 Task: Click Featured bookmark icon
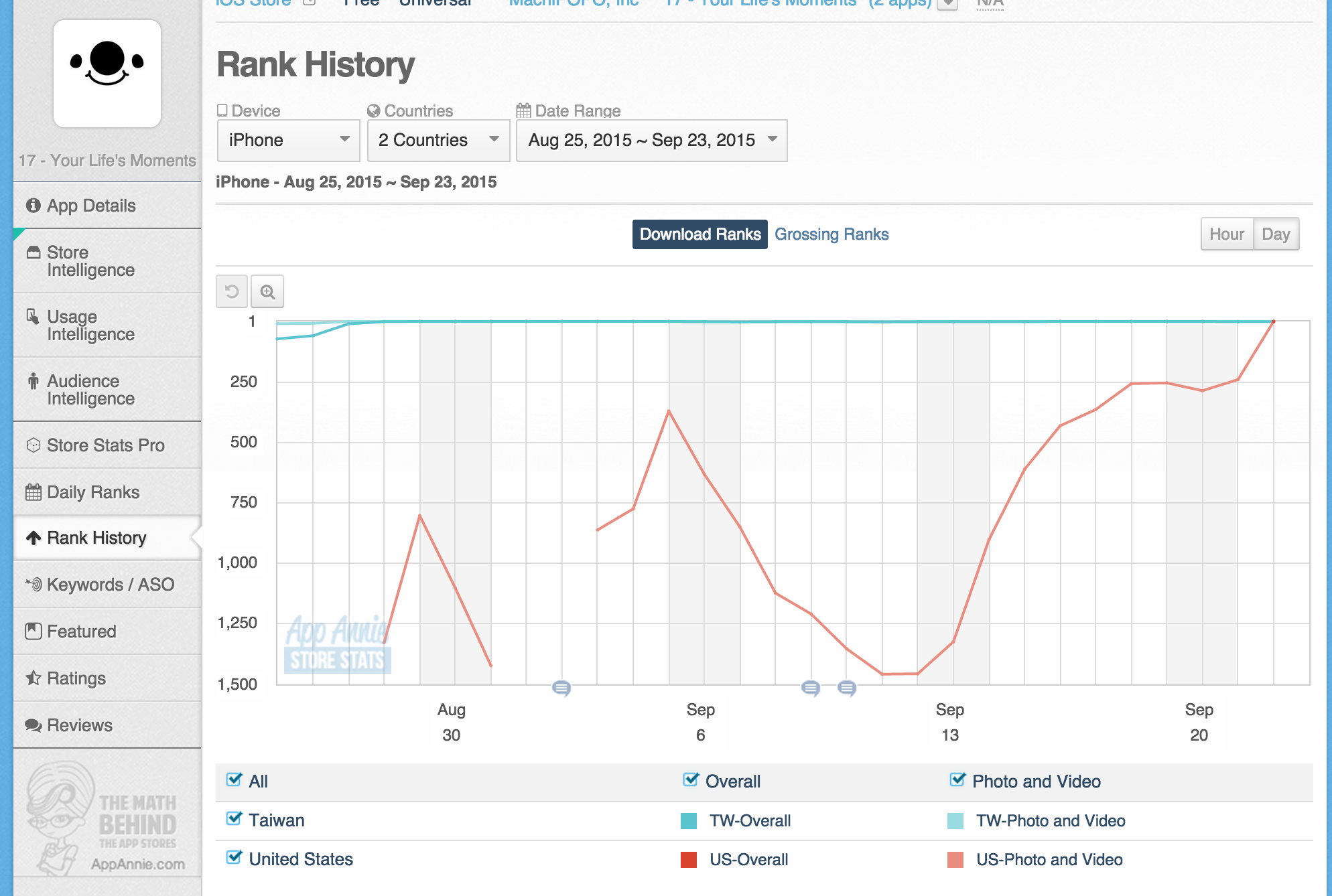coord(33,631)
